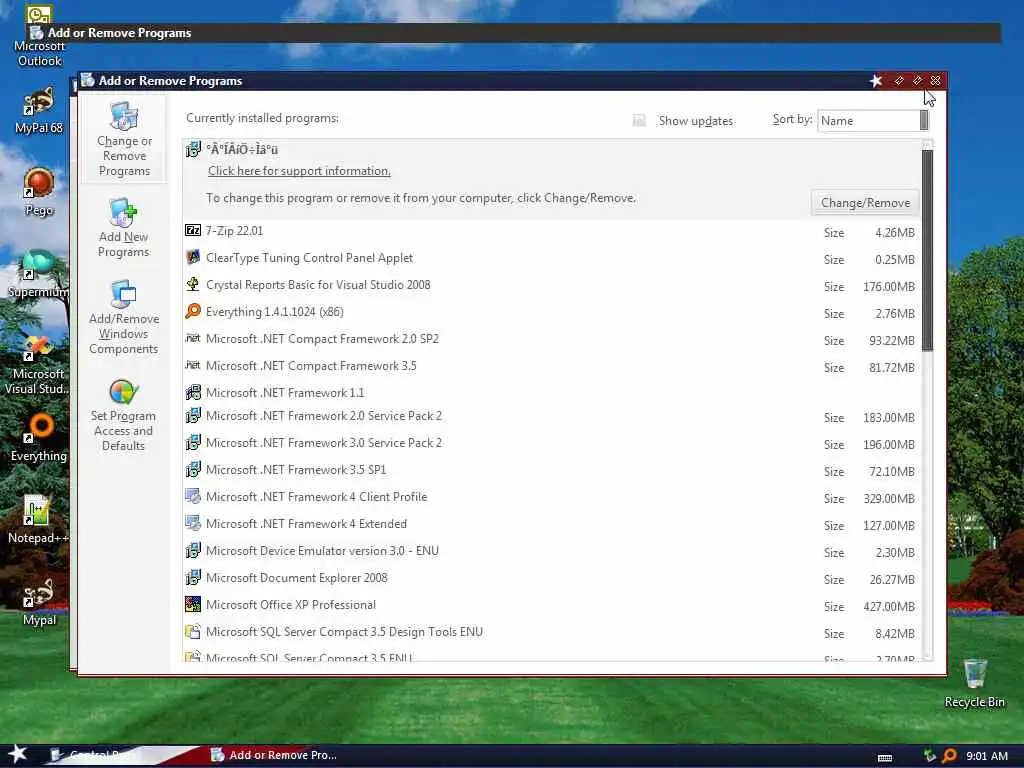Select .NET Framework 2.0 Service Pack 2 icon
This screenshot has height=768, width=1024.
pyautogui.click(x=193, y=415)
